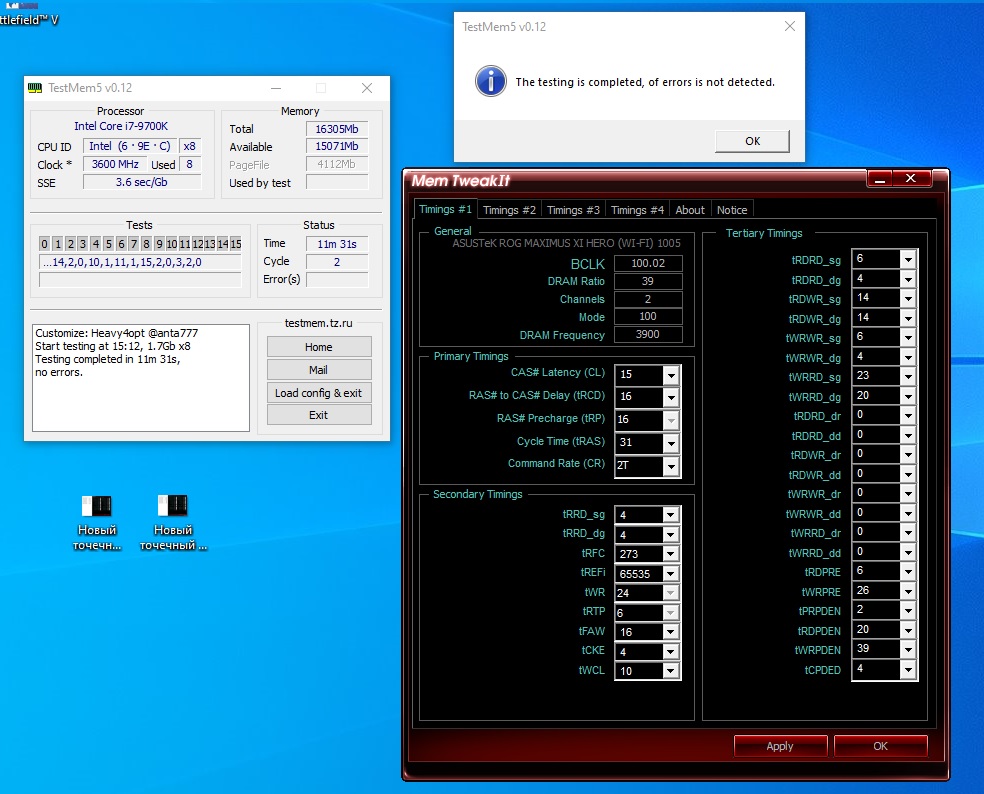The image size is (984, 794).
Task: Click Total memory value 16305Mb
Action: (x=337, y=129)
